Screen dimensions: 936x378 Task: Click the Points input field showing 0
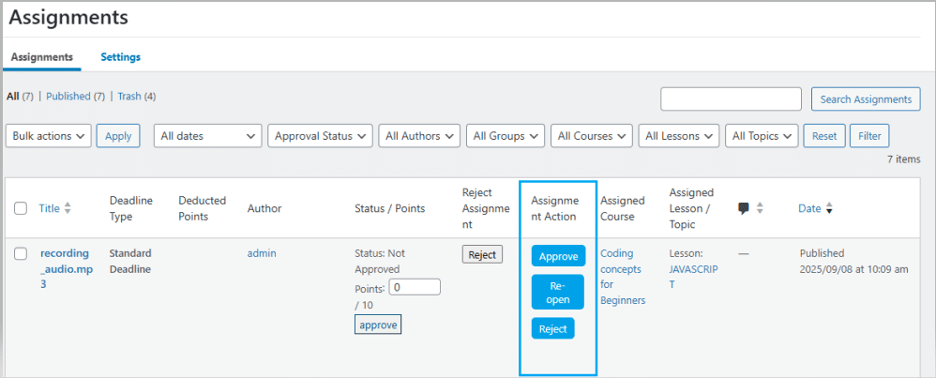(x=414, y=287)
